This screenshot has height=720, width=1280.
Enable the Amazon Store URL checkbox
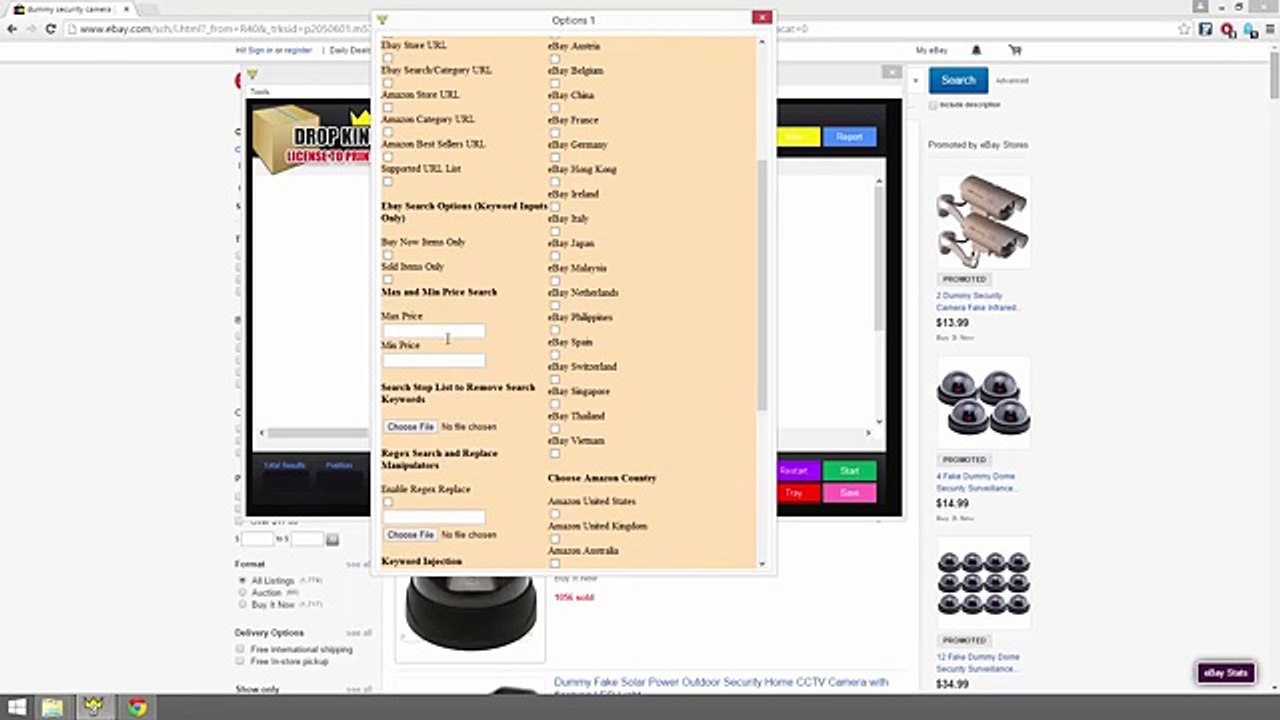(x=388, y=107)
